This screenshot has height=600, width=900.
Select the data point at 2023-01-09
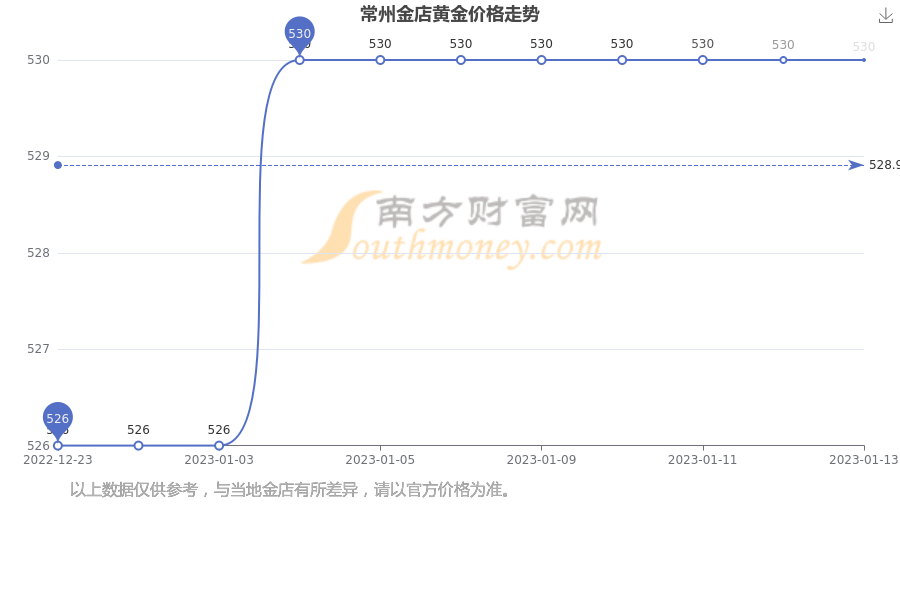(x=541, y=60)
